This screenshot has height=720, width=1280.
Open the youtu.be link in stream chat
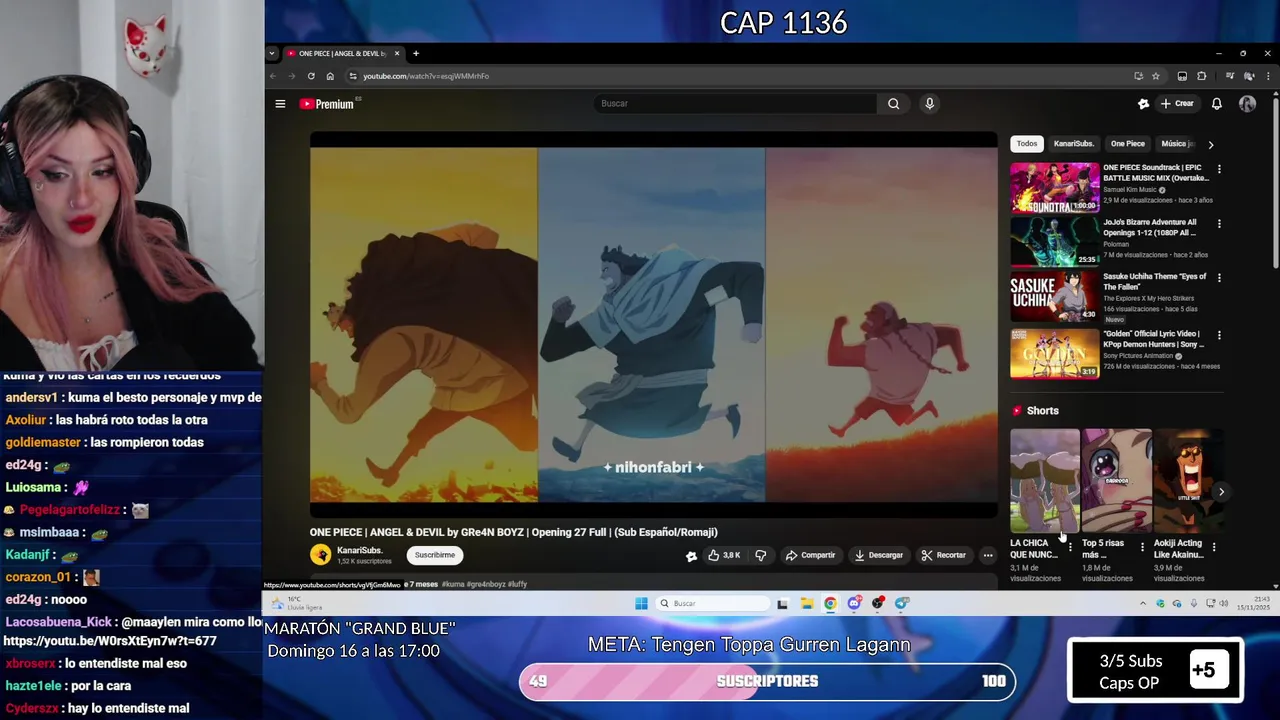pos(111,641)
